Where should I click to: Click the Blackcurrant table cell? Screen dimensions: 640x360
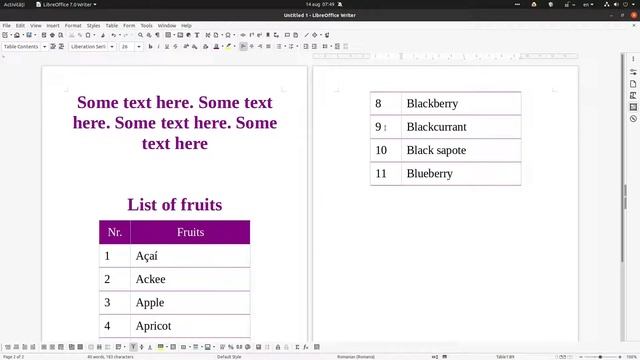461,127
